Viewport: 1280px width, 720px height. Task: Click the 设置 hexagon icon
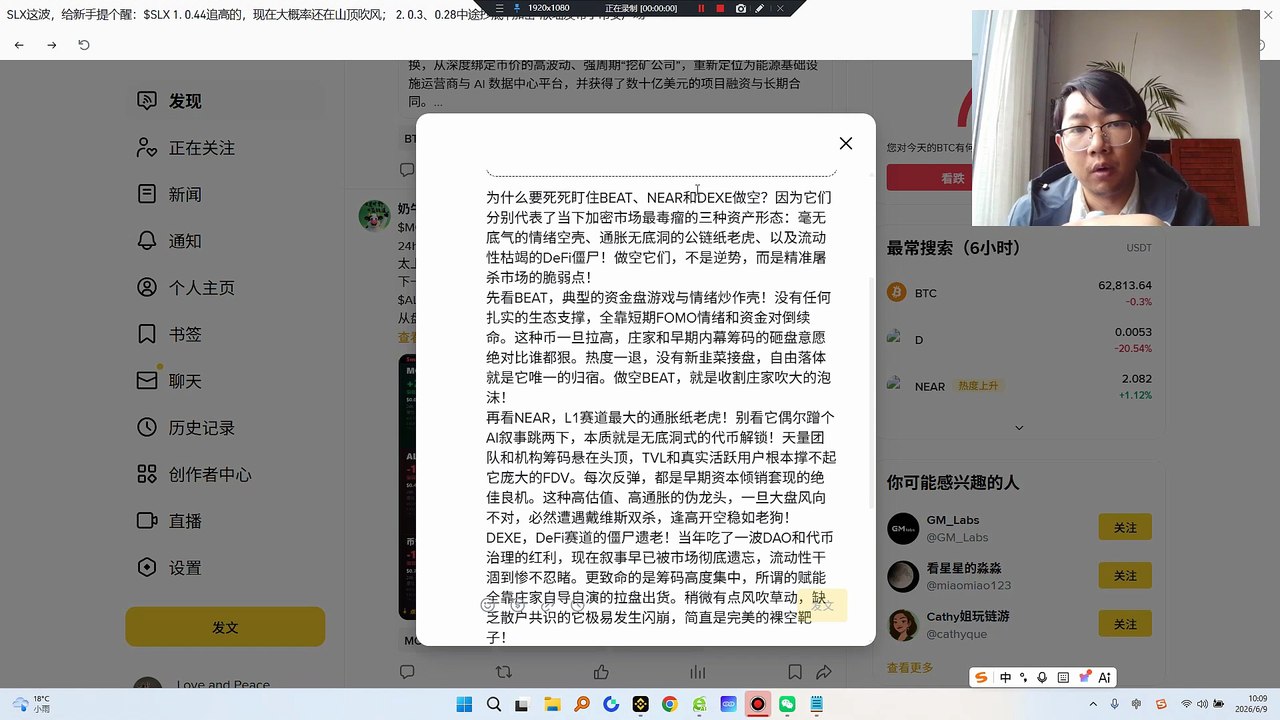[x=147, y=567]
